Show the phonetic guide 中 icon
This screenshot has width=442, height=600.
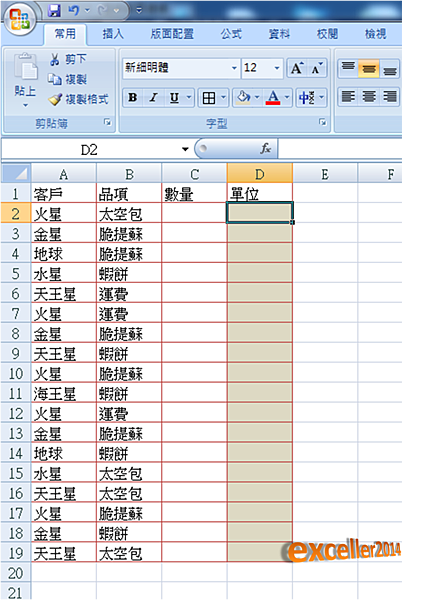pos(307,98)
